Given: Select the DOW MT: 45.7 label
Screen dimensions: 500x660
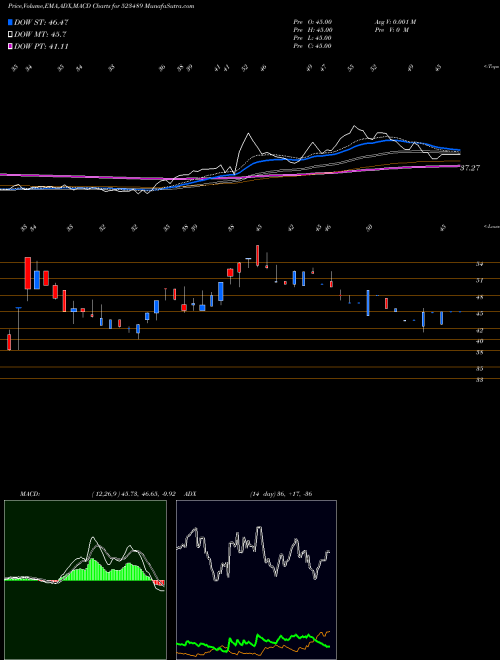Looking at the screenshot, I should (x=40, y=35).
